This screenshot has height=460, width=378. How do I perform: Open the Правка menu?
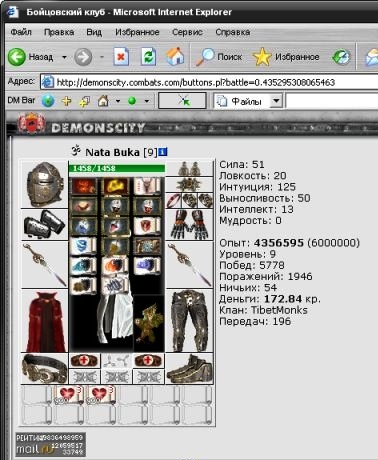(59, 32)
